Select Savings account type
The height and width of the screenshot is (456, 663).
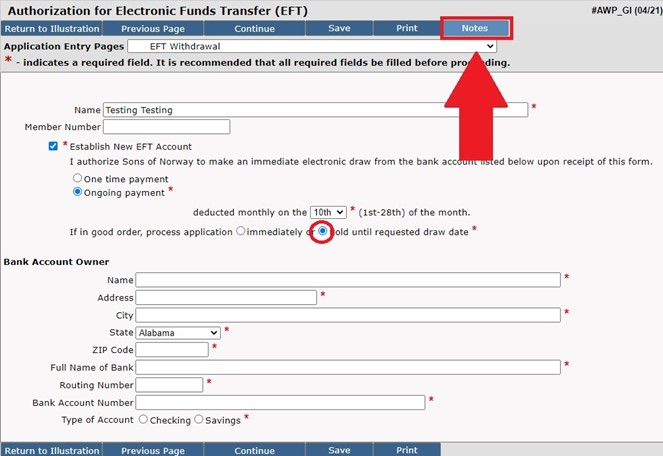pos(198,420)
